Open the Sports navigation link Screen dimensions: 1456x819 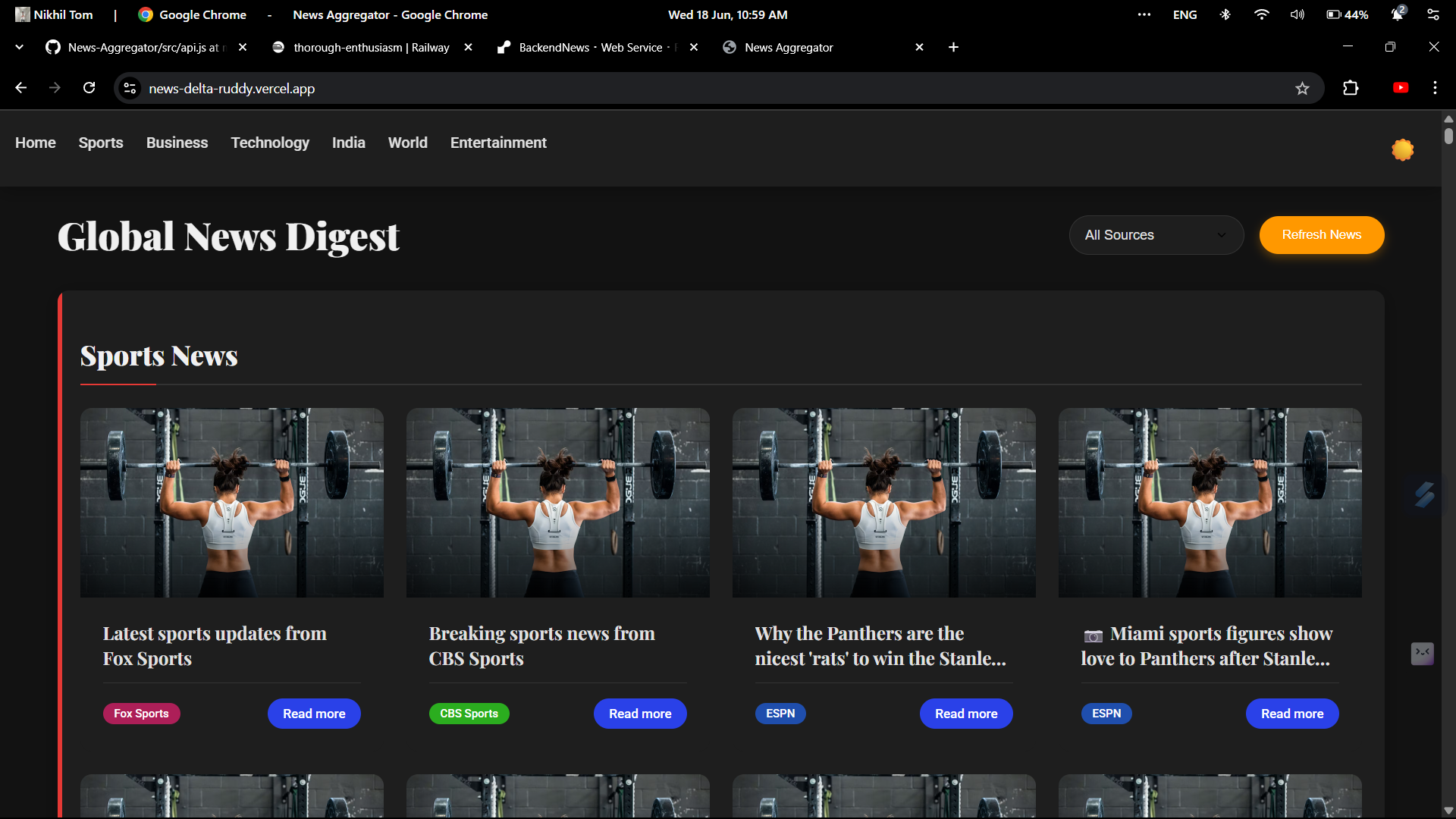click(101, 143)
